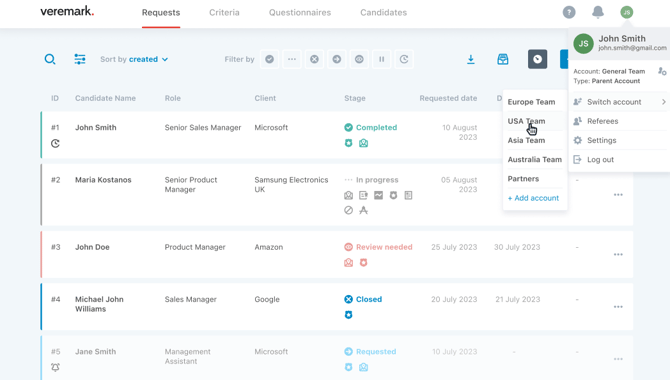Click the dark clock square button
The image size is (670, 380).
point(538,59)
